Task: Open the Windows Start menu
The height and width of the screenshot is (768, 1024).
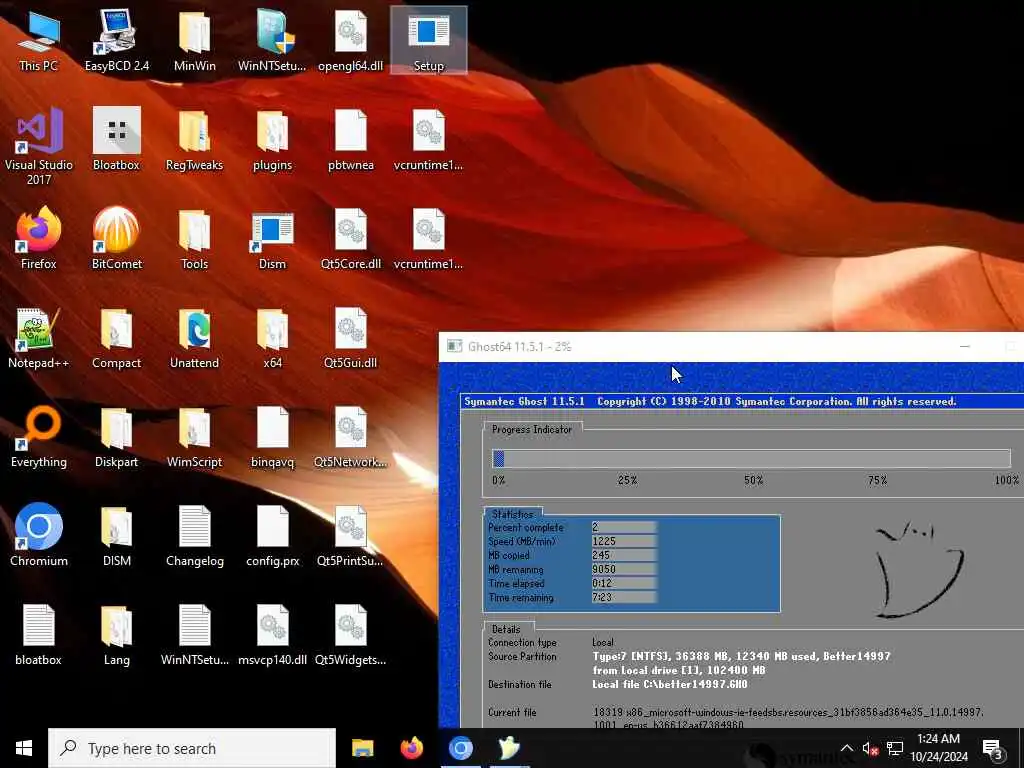Action: click(x=24, y=748)
